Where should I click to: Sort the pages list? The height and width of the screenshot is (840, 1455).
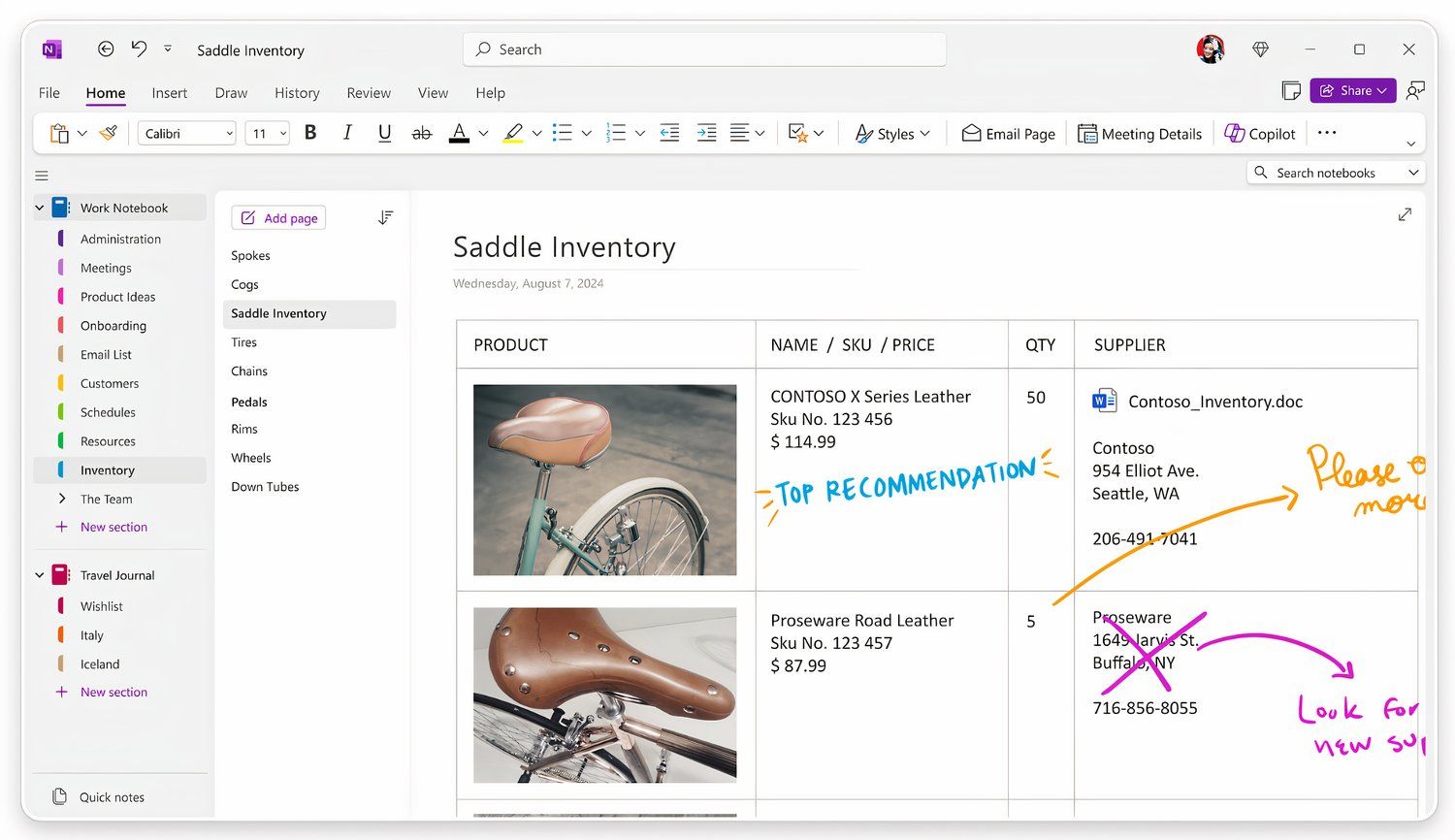pyautogui.click(x=386, y=217)
